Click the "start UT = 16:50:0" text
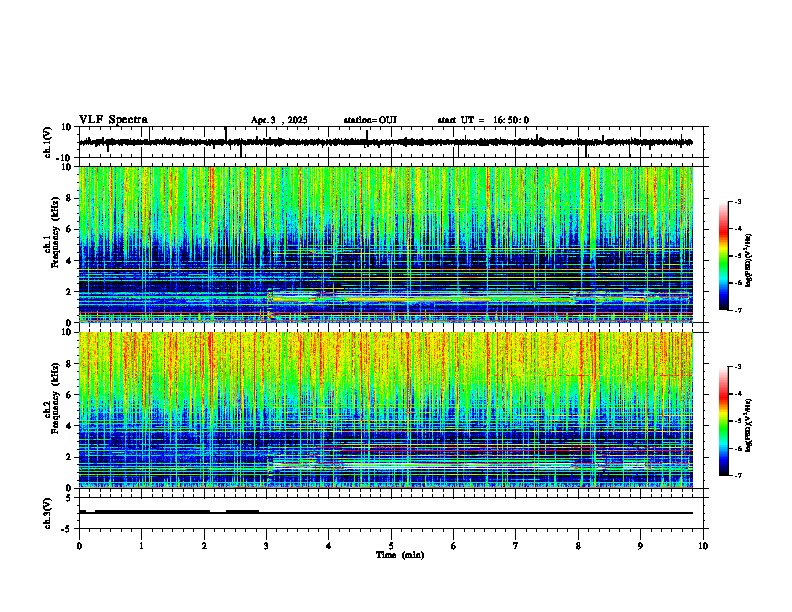Screen dimensions: 792x612 tap(483, 120)
